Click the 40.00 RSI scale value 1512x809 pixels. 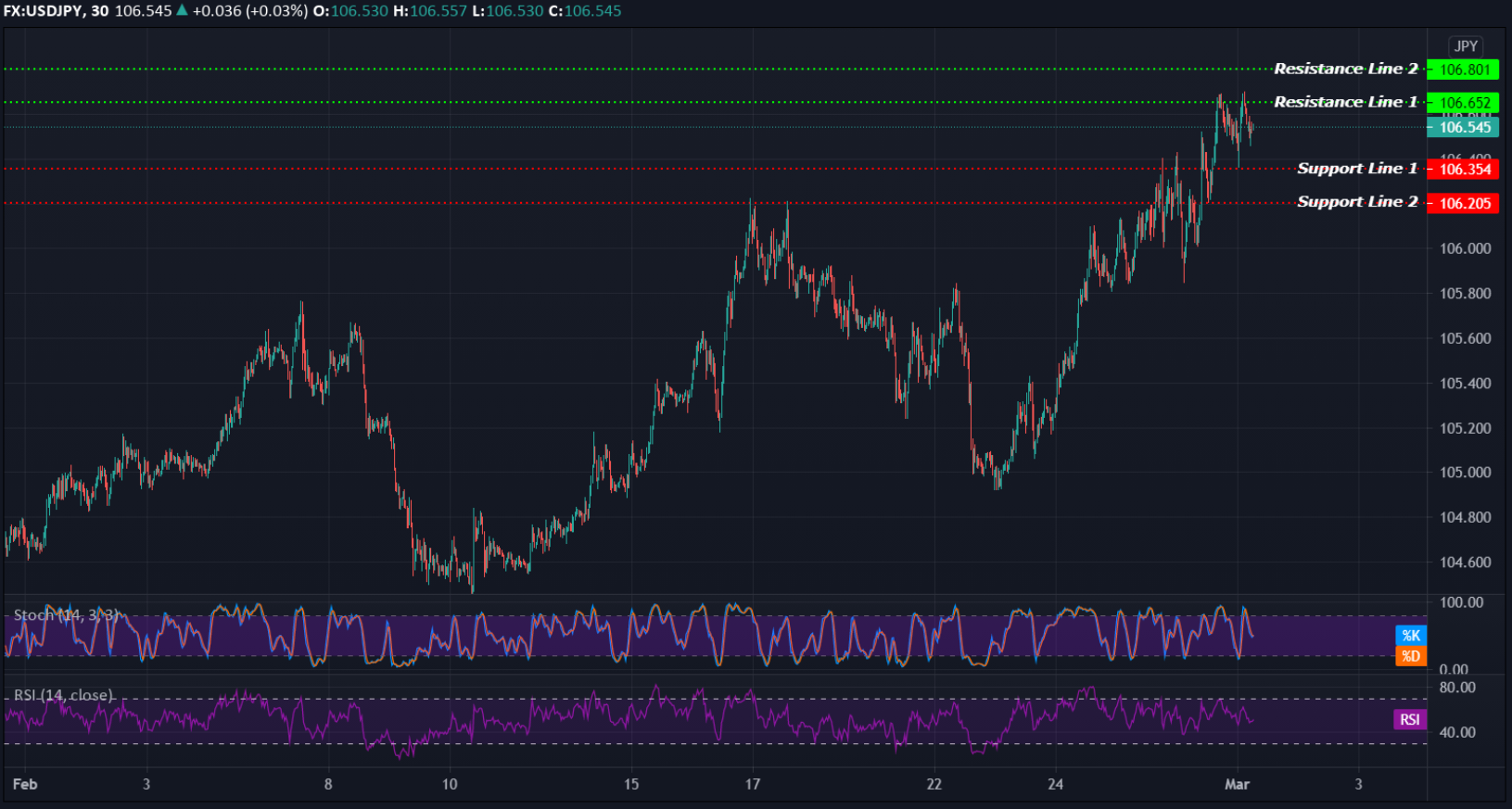coord(1457,732)
